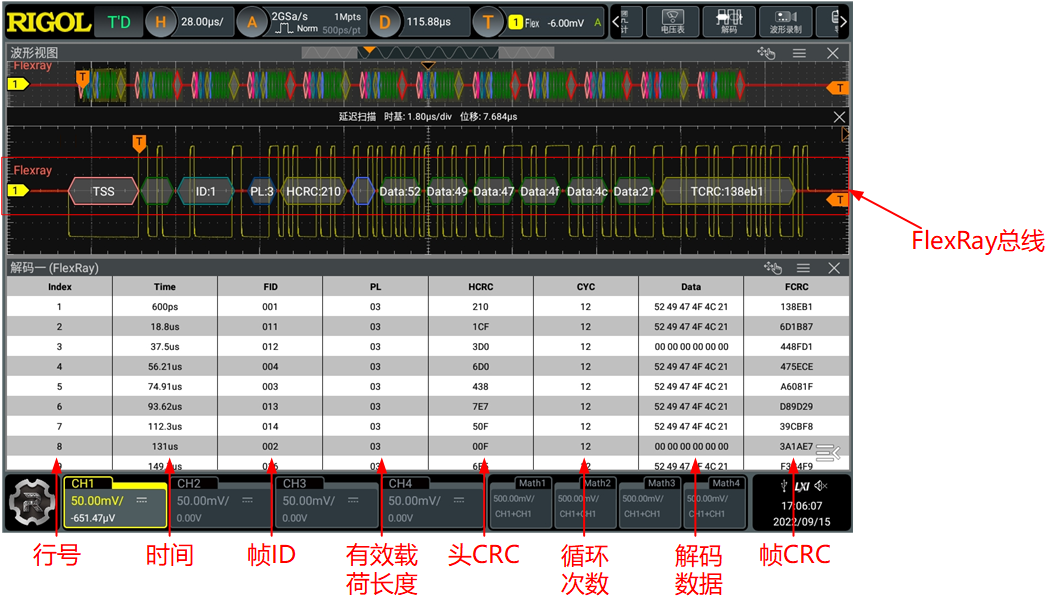Click the waveform memory position navigator bar

pos(428,53)
